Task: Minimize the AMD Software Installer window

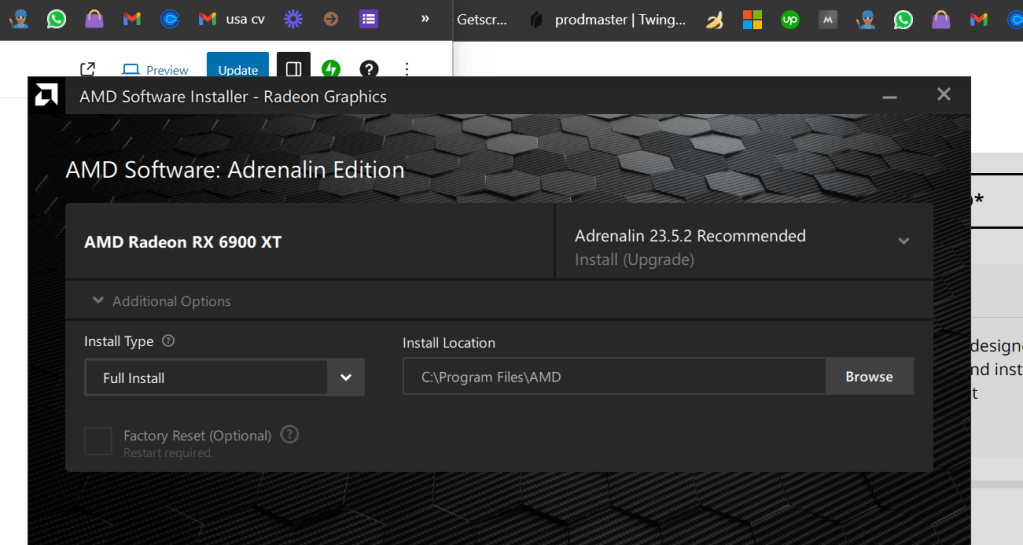Action: coord(889,96)
